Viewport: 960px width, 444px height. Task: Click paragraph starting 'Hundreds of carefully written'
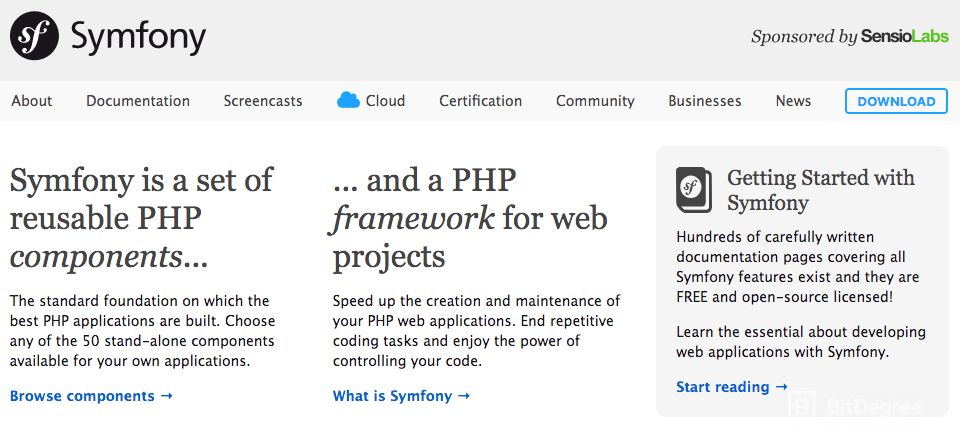click(798, 267)
